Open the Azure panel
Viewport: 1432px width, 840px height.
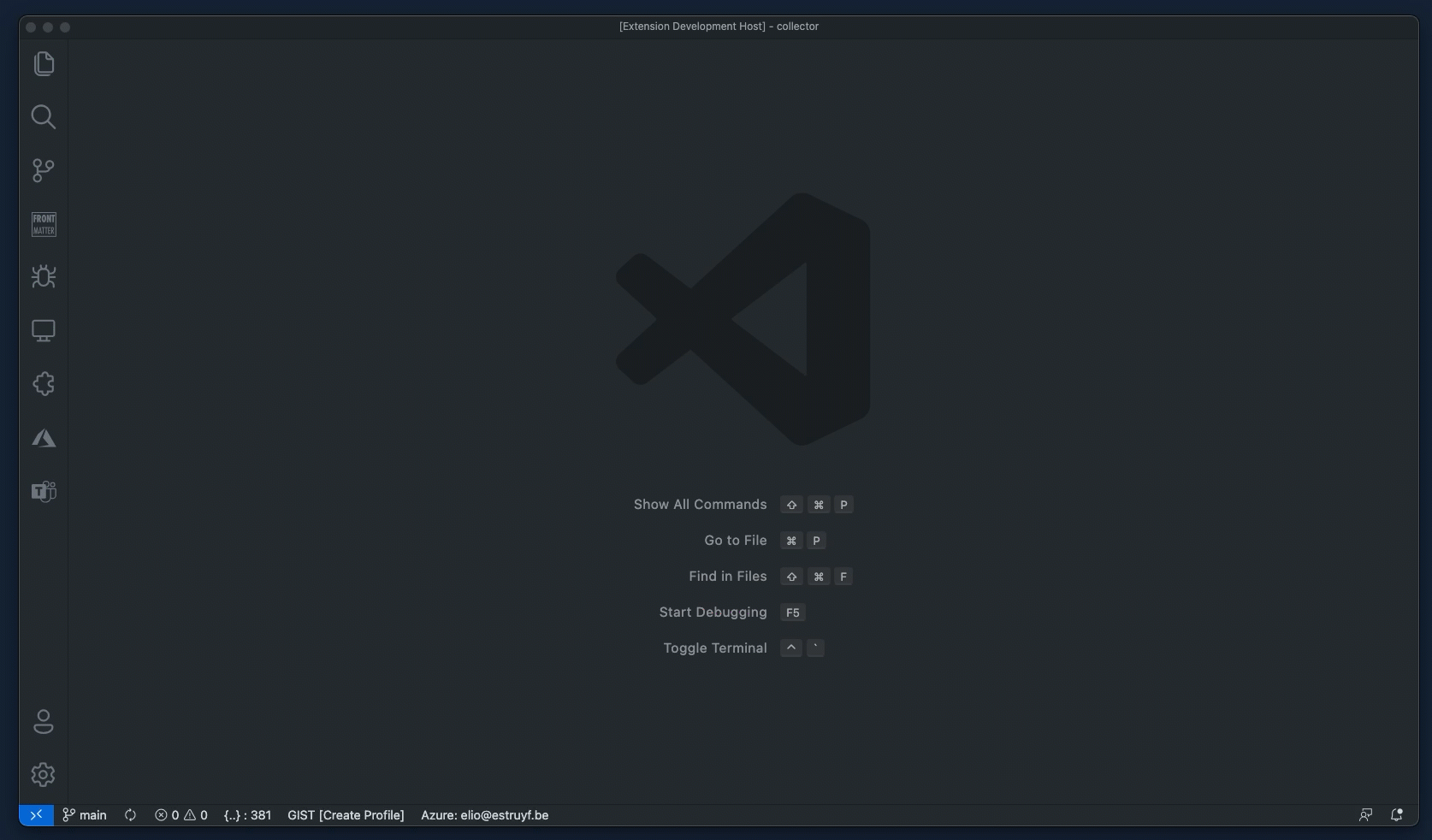point(44,438)
